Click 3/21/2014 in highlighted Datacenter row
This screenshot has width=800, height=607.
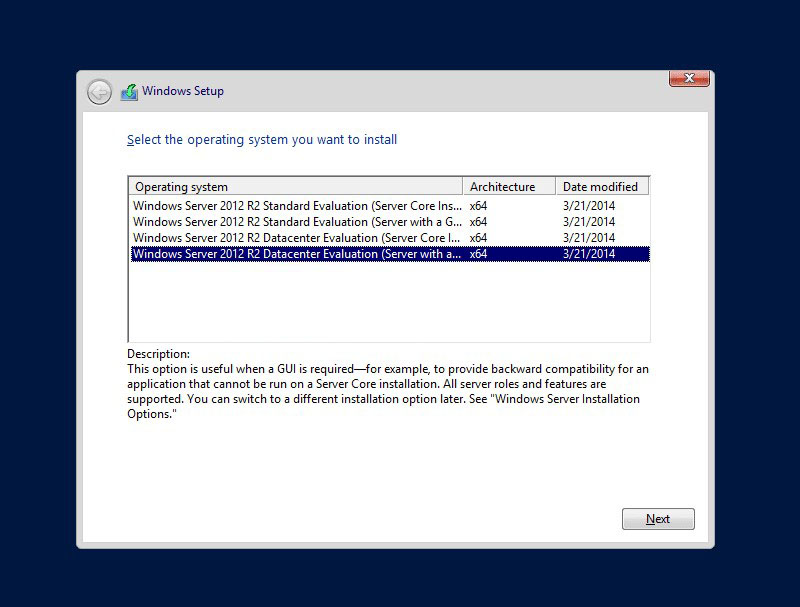pos(589,254)
